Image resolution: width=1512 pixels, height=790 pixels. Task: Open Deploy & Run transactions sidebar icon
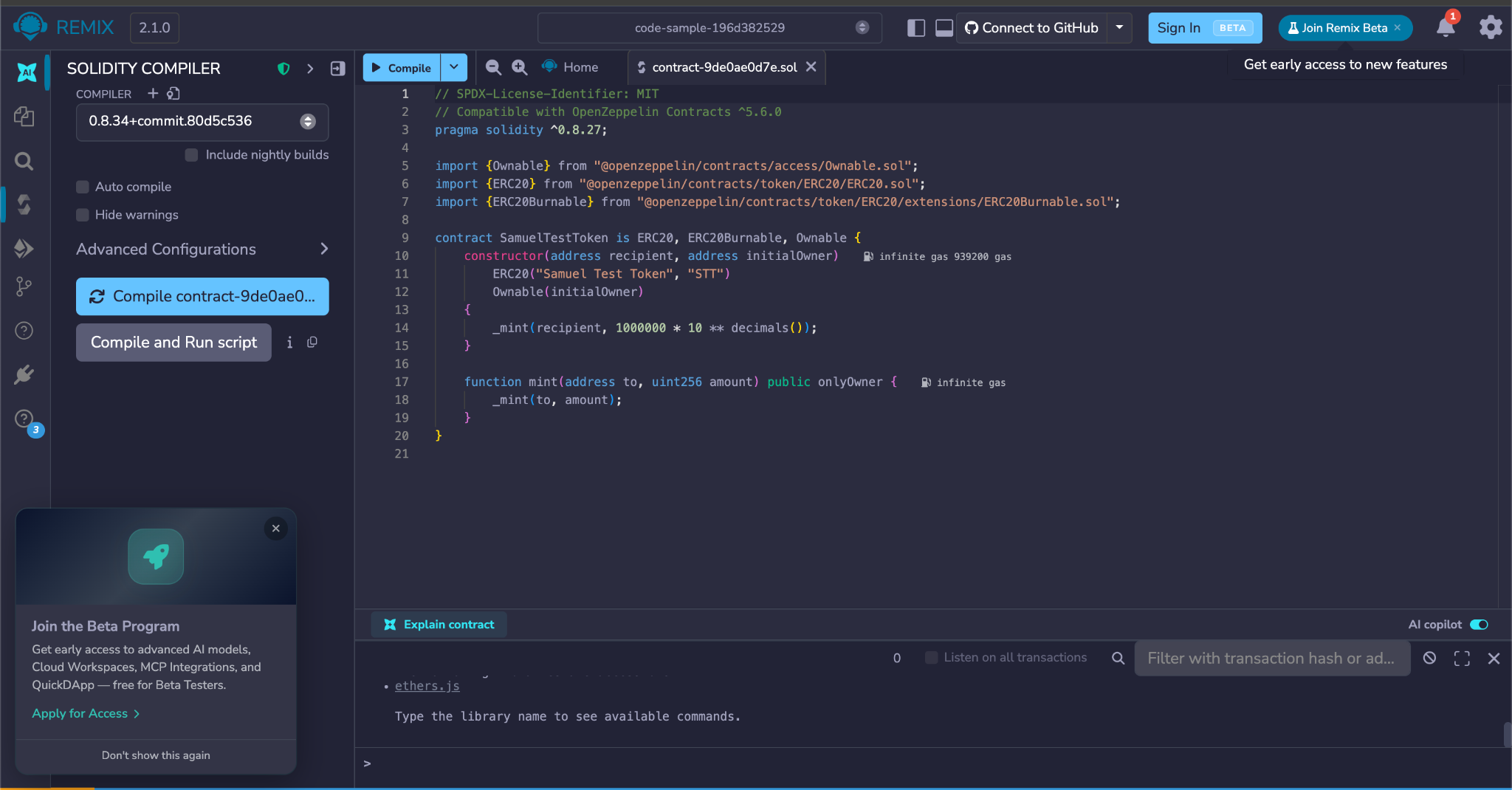24,249
